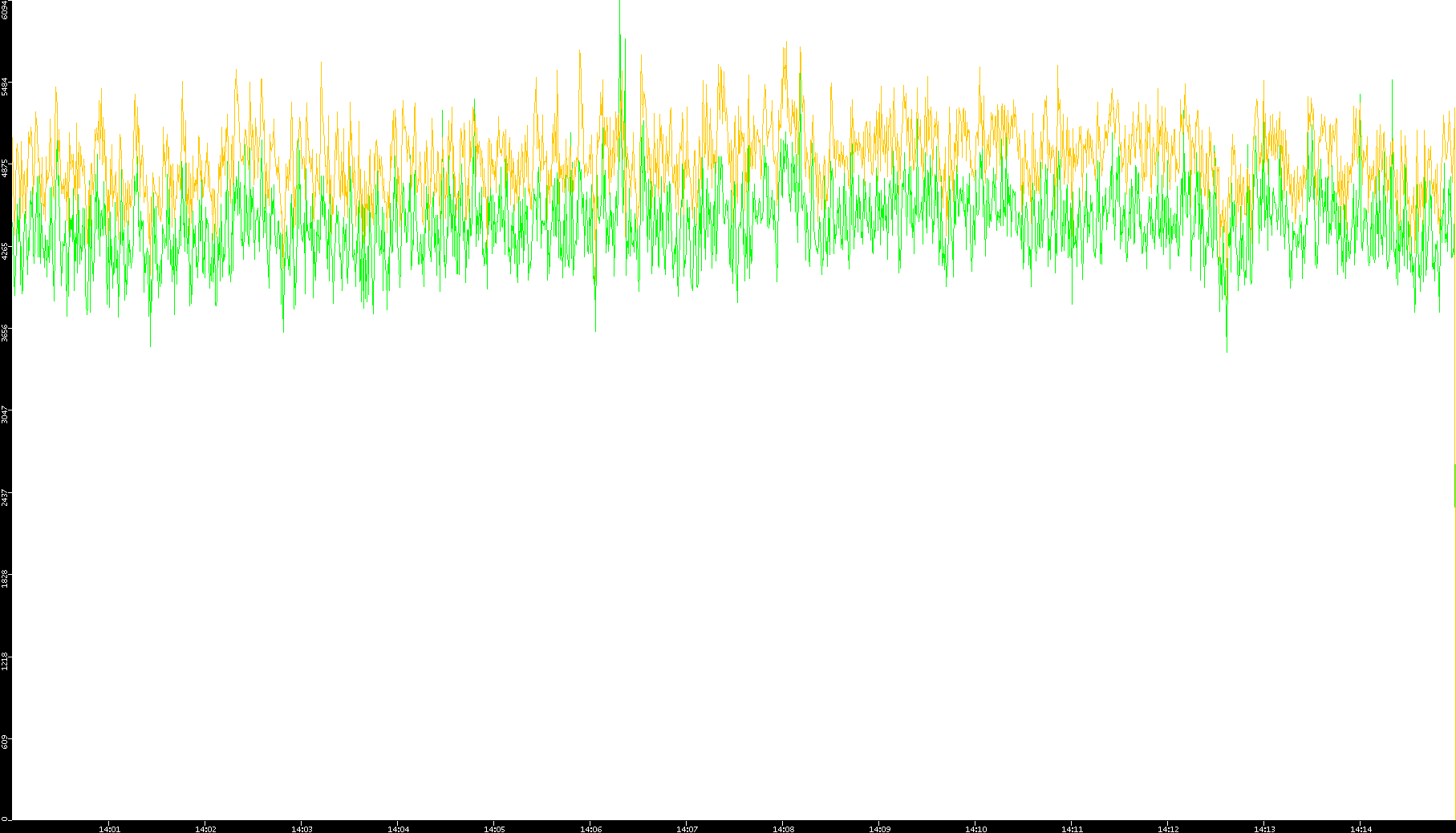Click the 5484 value on vertical axis

(x=6, y=87)
